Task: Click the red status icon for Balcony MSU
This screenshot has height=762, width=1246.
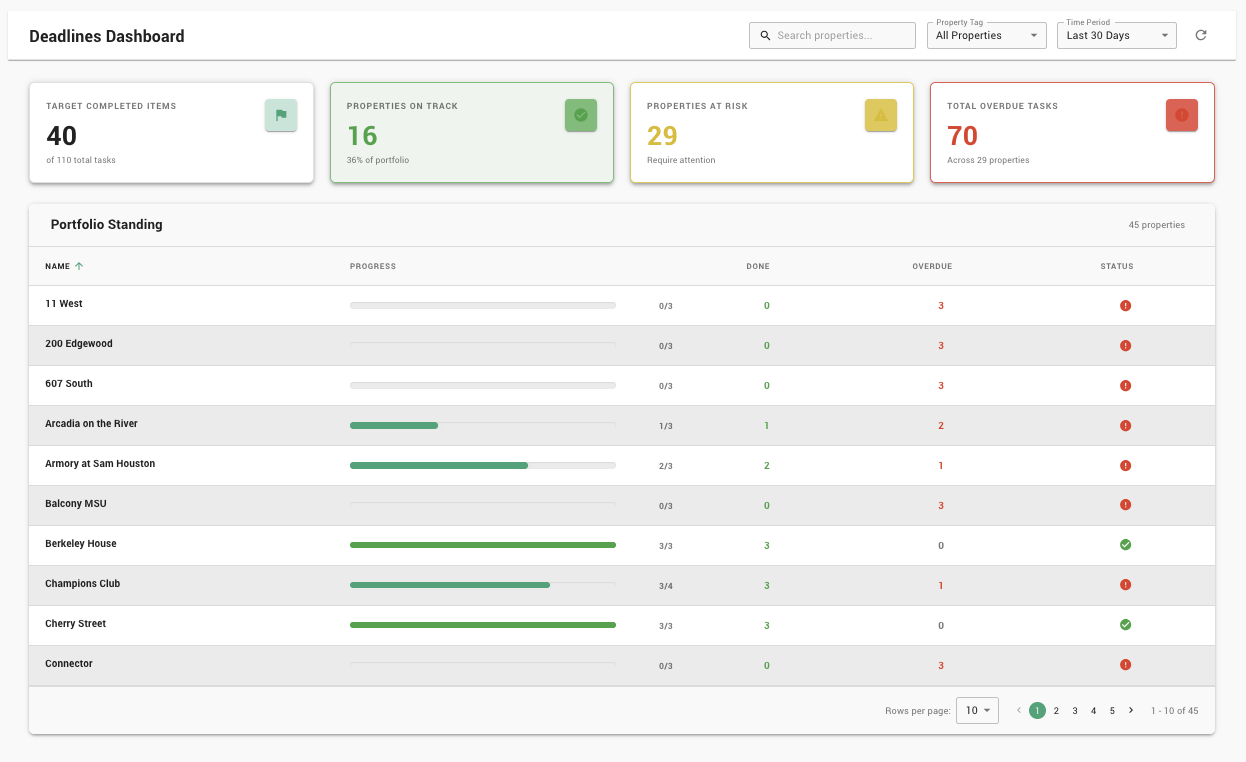Action: (1125, 505)
